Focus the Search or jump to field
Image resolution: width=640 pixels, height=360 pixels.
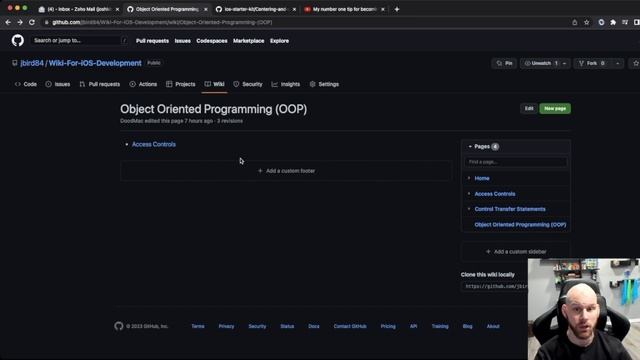click(79, 40)
